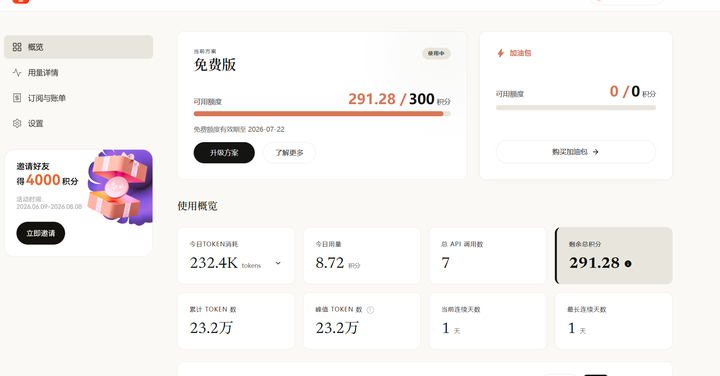Viewport: 720px width, 376px height.
Task: Click the info icon next to 峰值 TOKEN 数
Action: pos(371,310)
